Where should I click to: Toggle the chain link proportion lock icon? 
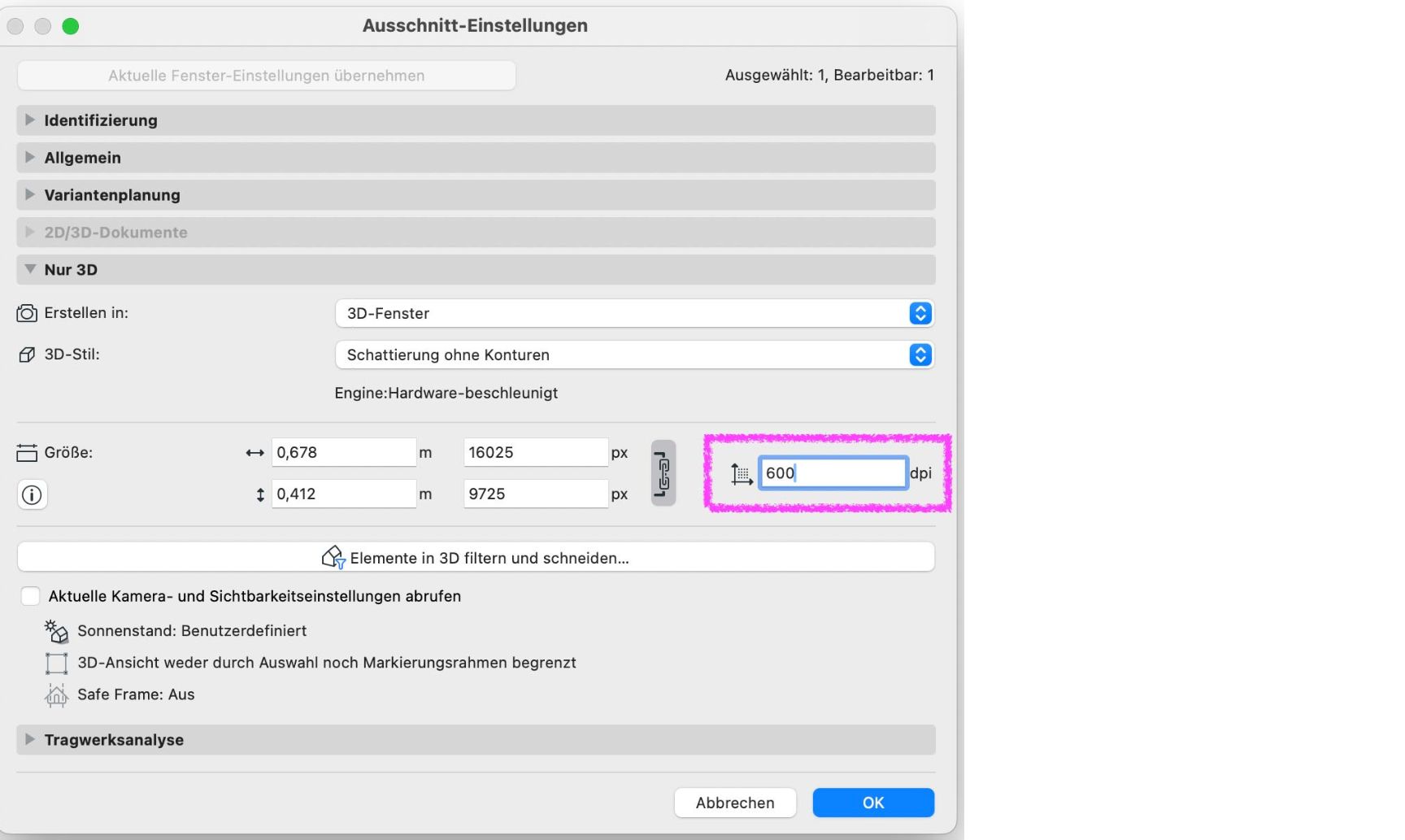coord(663,473)
